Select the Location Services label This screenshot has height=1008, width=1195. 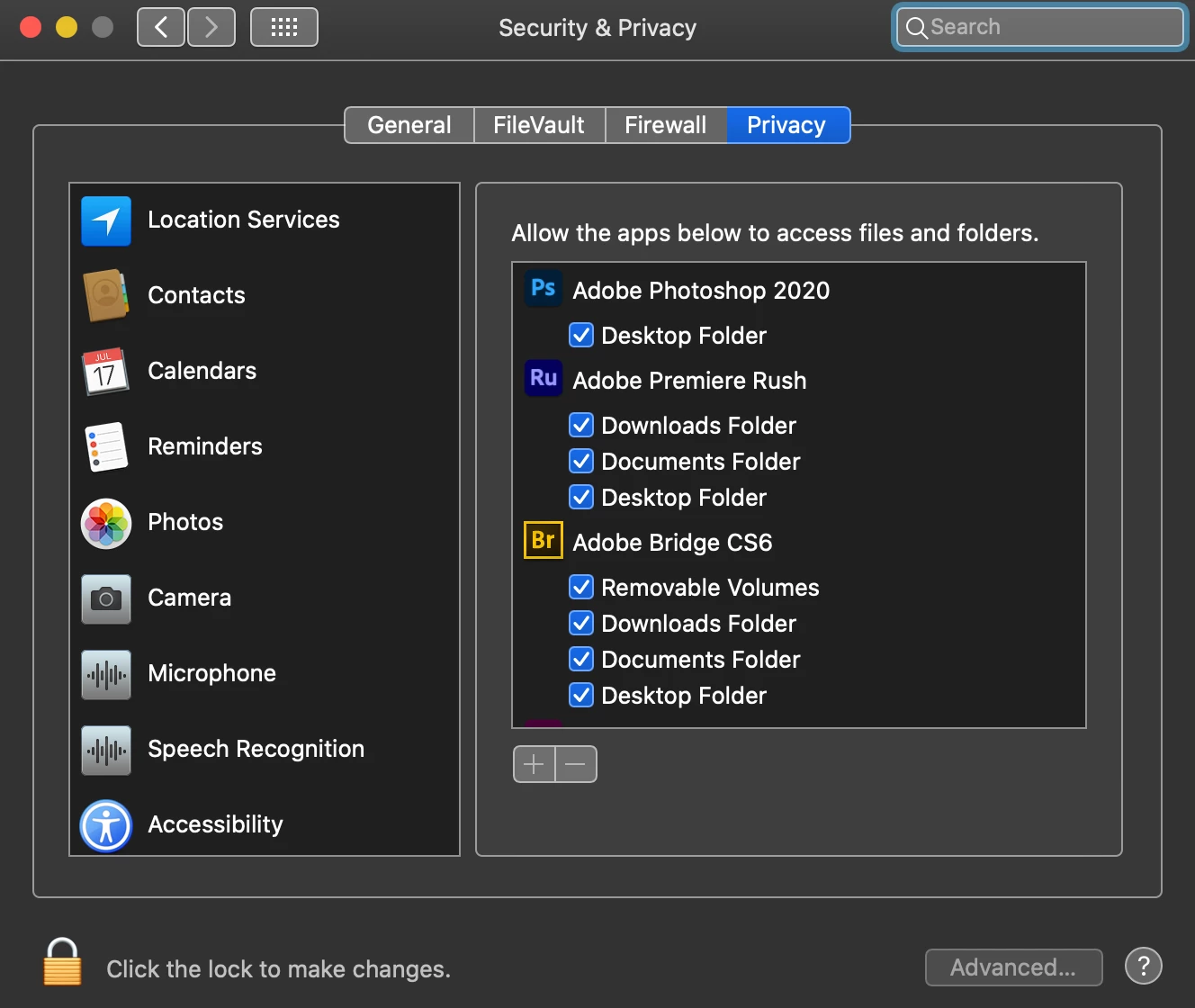tap(244, 220)
